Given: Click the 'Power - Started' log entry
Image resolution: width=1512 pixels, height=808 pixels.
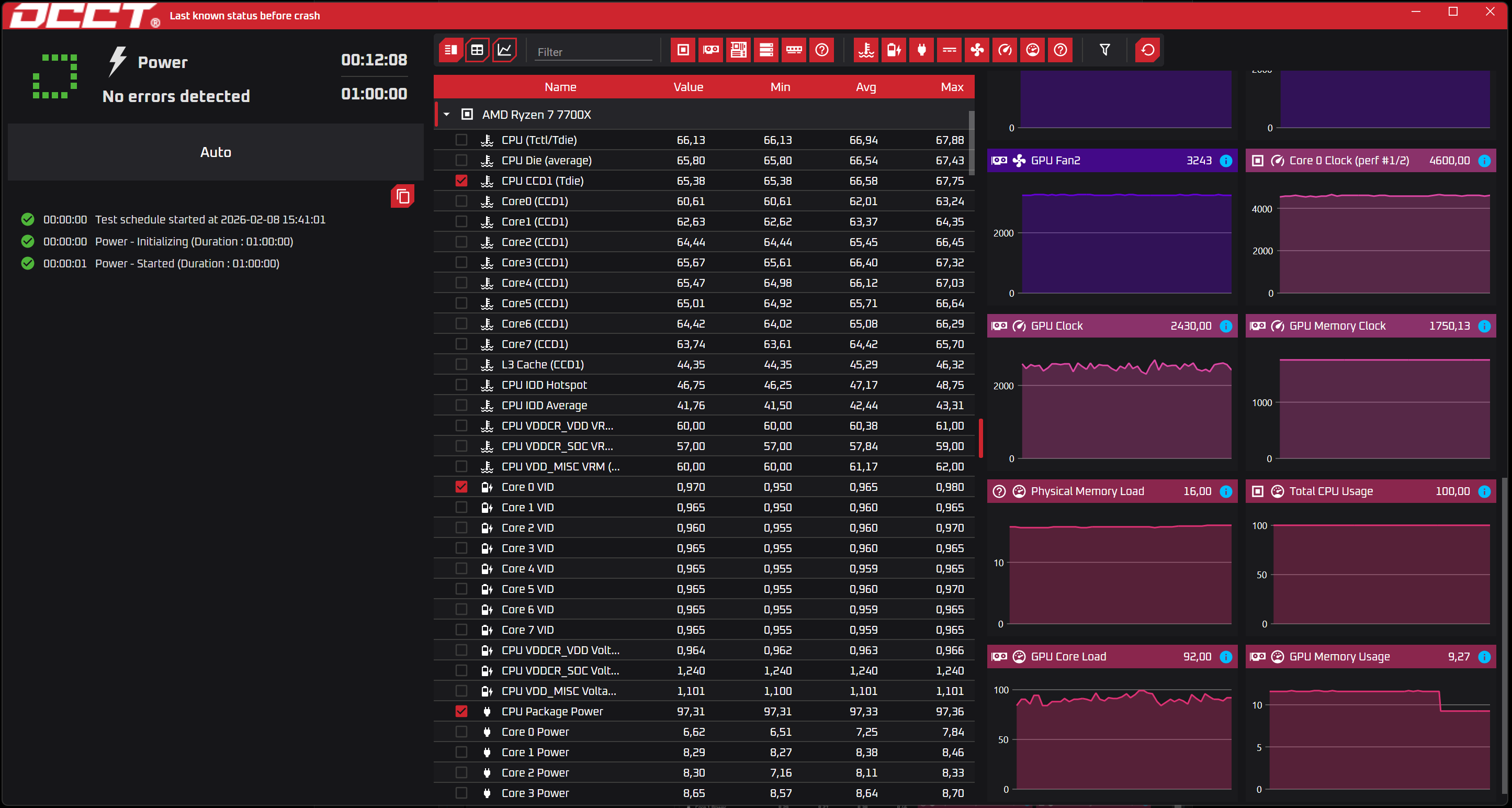Looking at the screenshot, I should coord(187,264).
